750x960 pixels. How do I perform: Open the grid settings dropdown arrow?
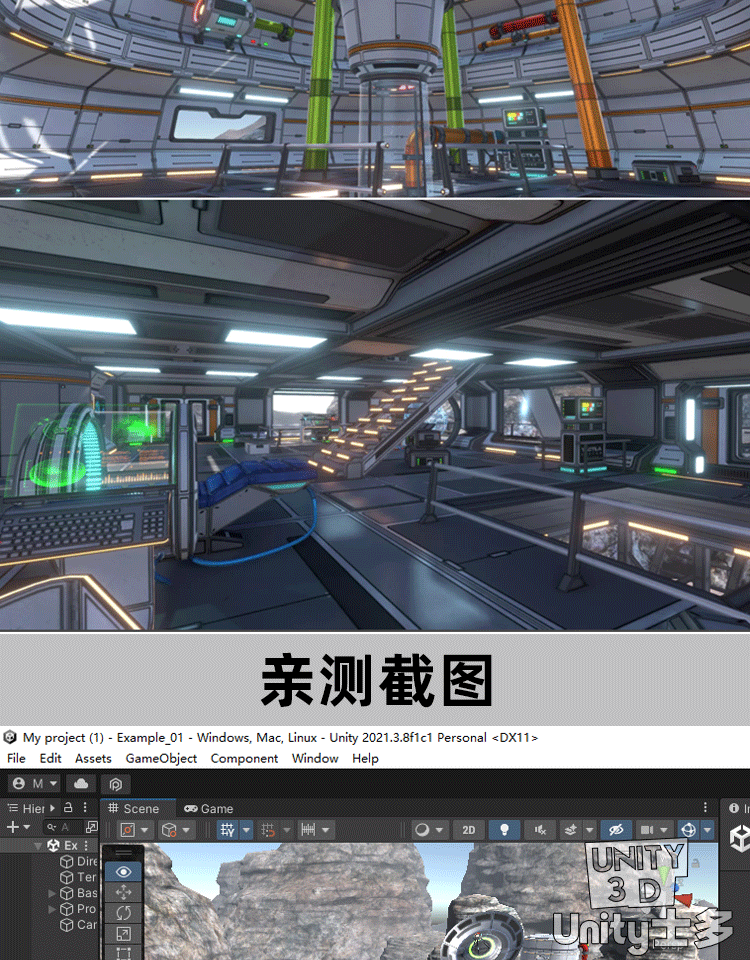[x=246, y=830]
